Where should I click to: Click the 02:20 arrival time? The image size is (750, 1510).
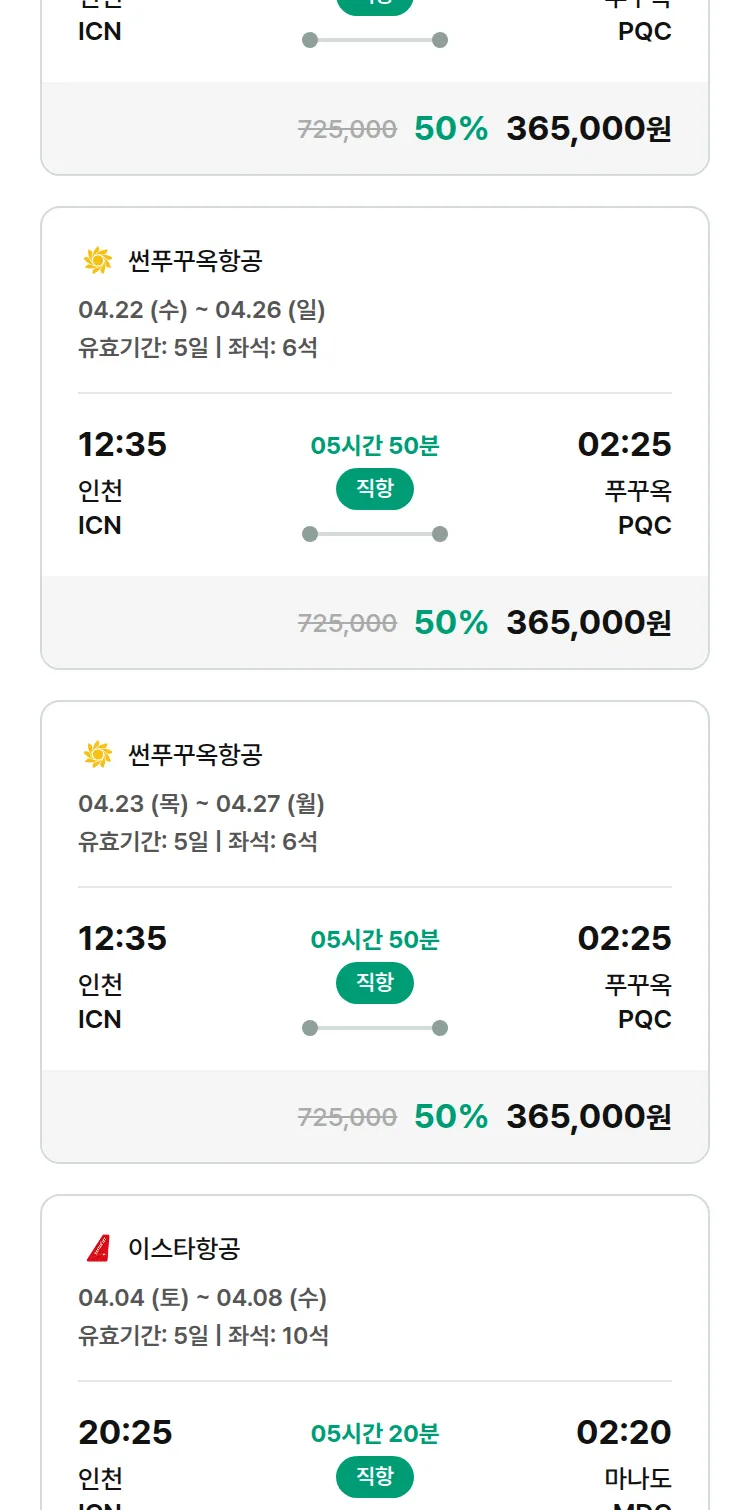[x=624, y=1432]
